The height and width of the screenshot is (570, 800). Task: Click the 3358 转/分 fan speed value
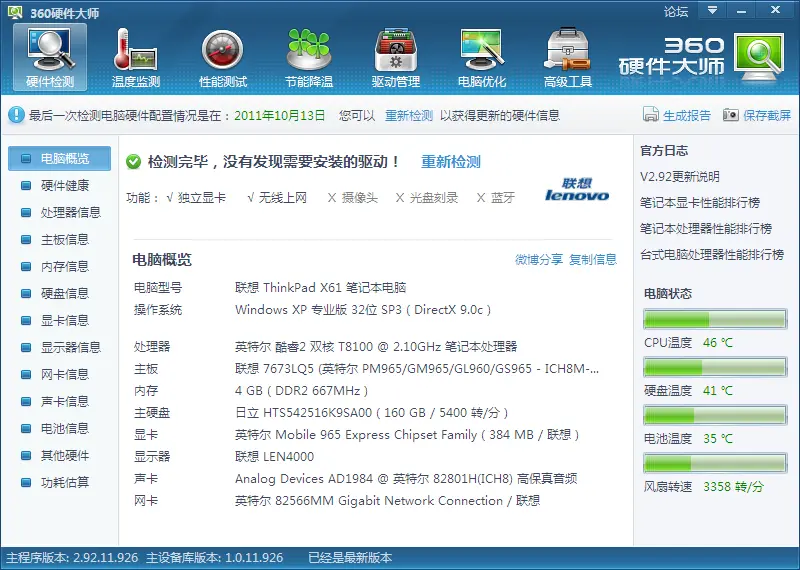(x=733, y=487)
